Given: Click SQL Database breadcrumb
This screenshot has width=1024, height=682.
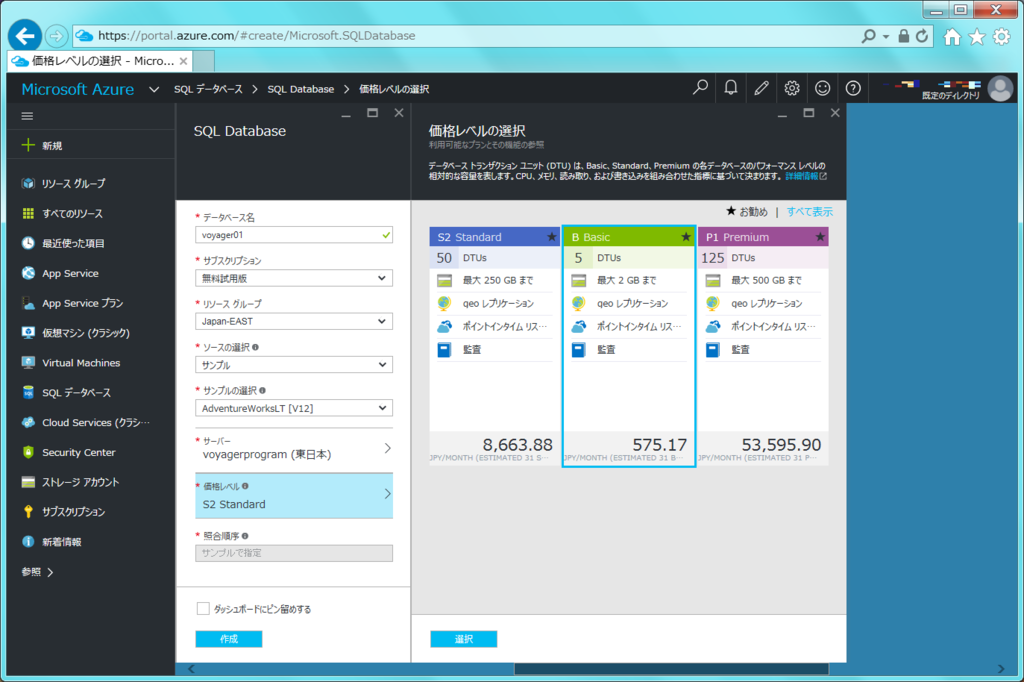Looking at the screenshot, I should point(300,89).
